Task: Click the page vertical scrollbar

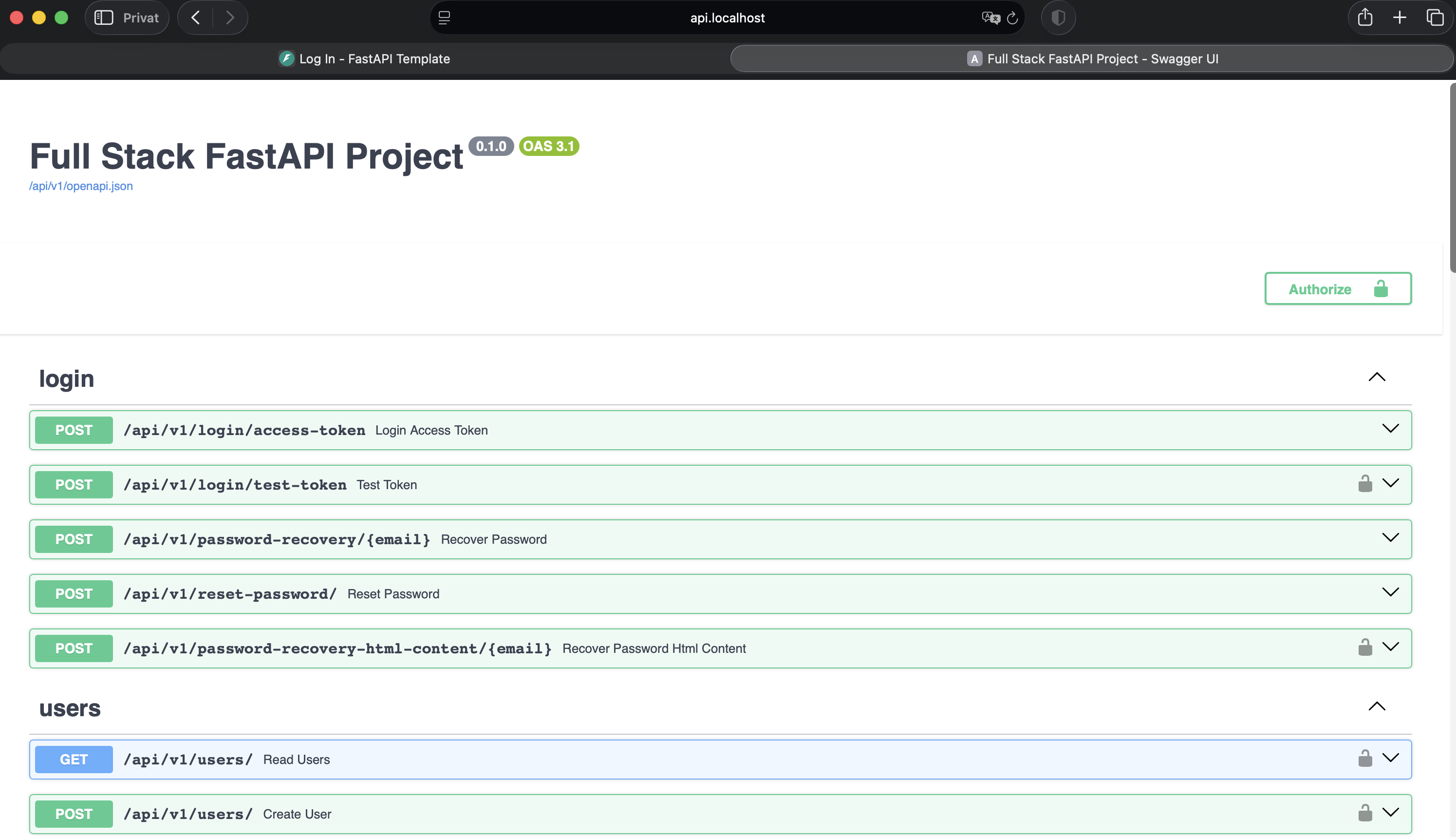Action: [1452, 178]
